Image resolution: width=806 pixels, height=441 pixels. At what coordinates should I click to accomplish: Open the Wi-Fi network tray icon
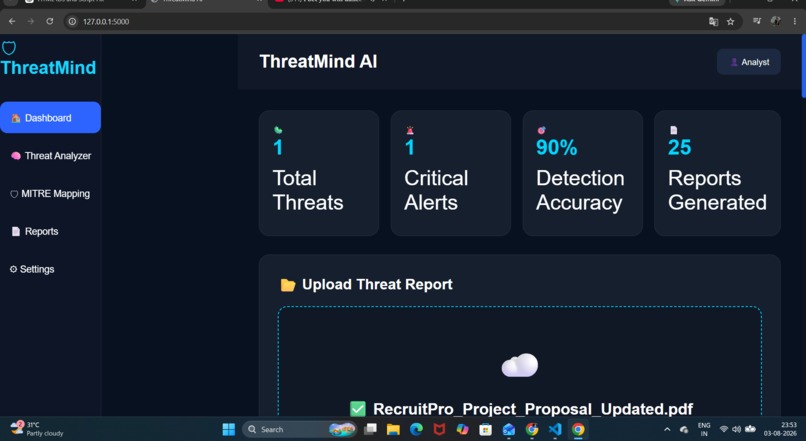click(x=724, y=429)
